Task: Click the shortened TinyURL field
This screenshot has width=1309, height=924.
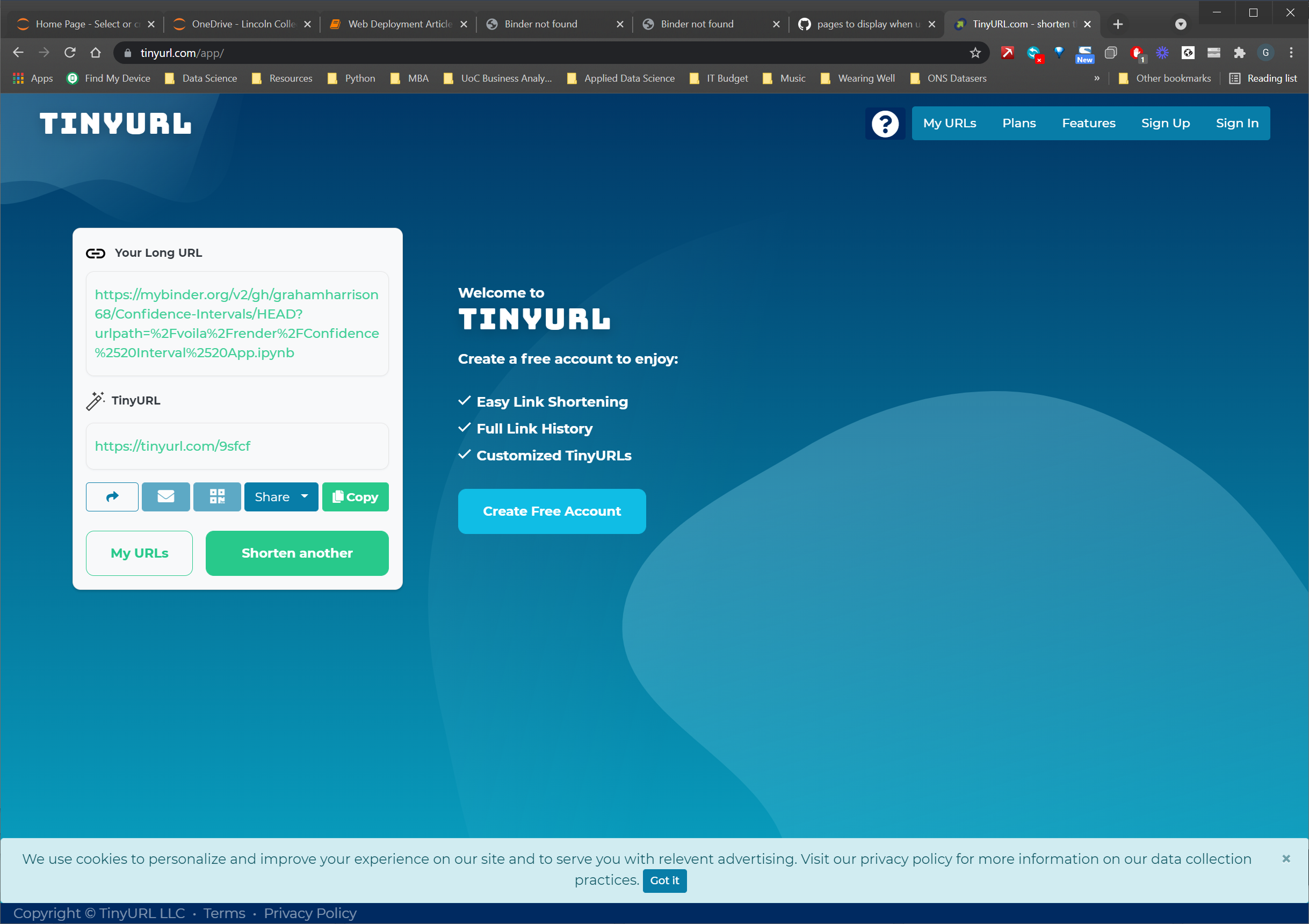Action: click(x=237, y=446)
